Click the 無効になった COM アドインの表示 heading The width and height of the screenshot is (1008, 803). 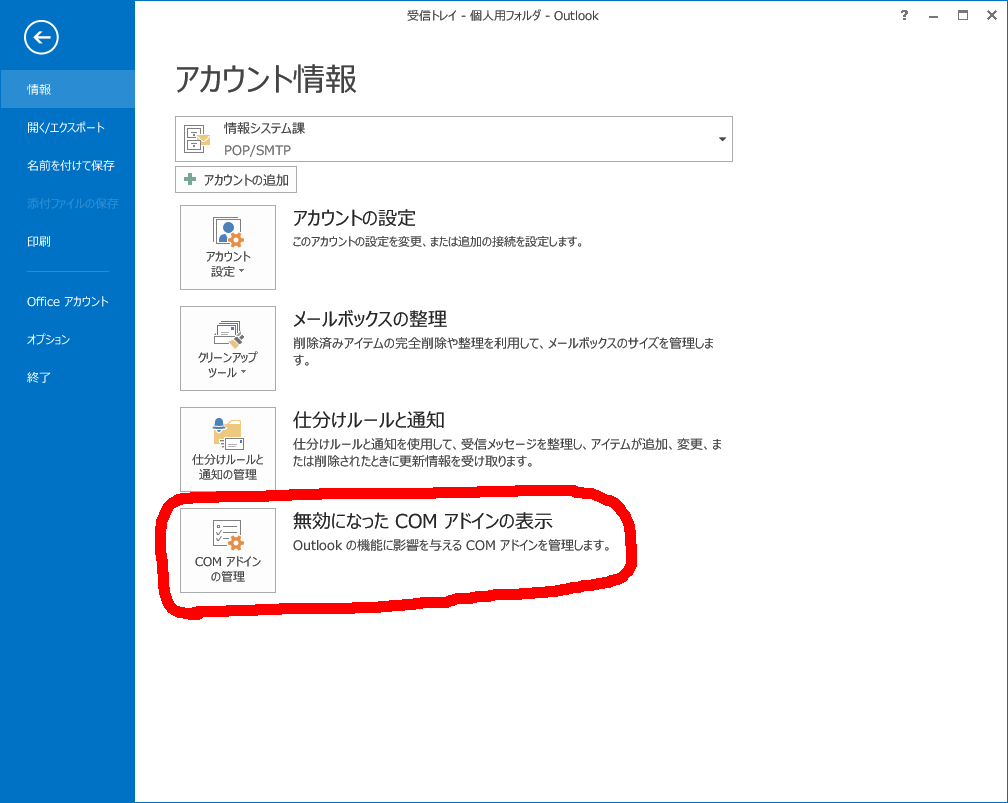tap(422, 521)
